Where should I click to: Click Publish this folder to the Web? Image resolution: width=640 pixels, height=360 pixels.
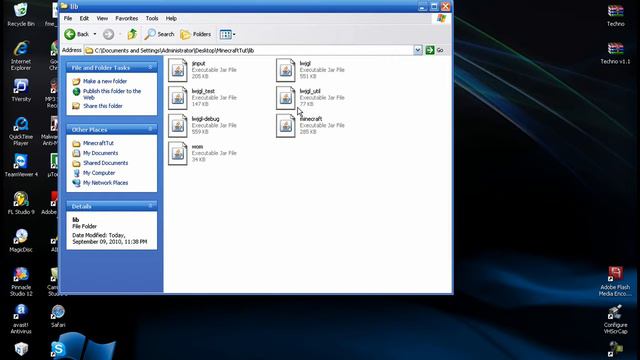(x=112, y=94)
